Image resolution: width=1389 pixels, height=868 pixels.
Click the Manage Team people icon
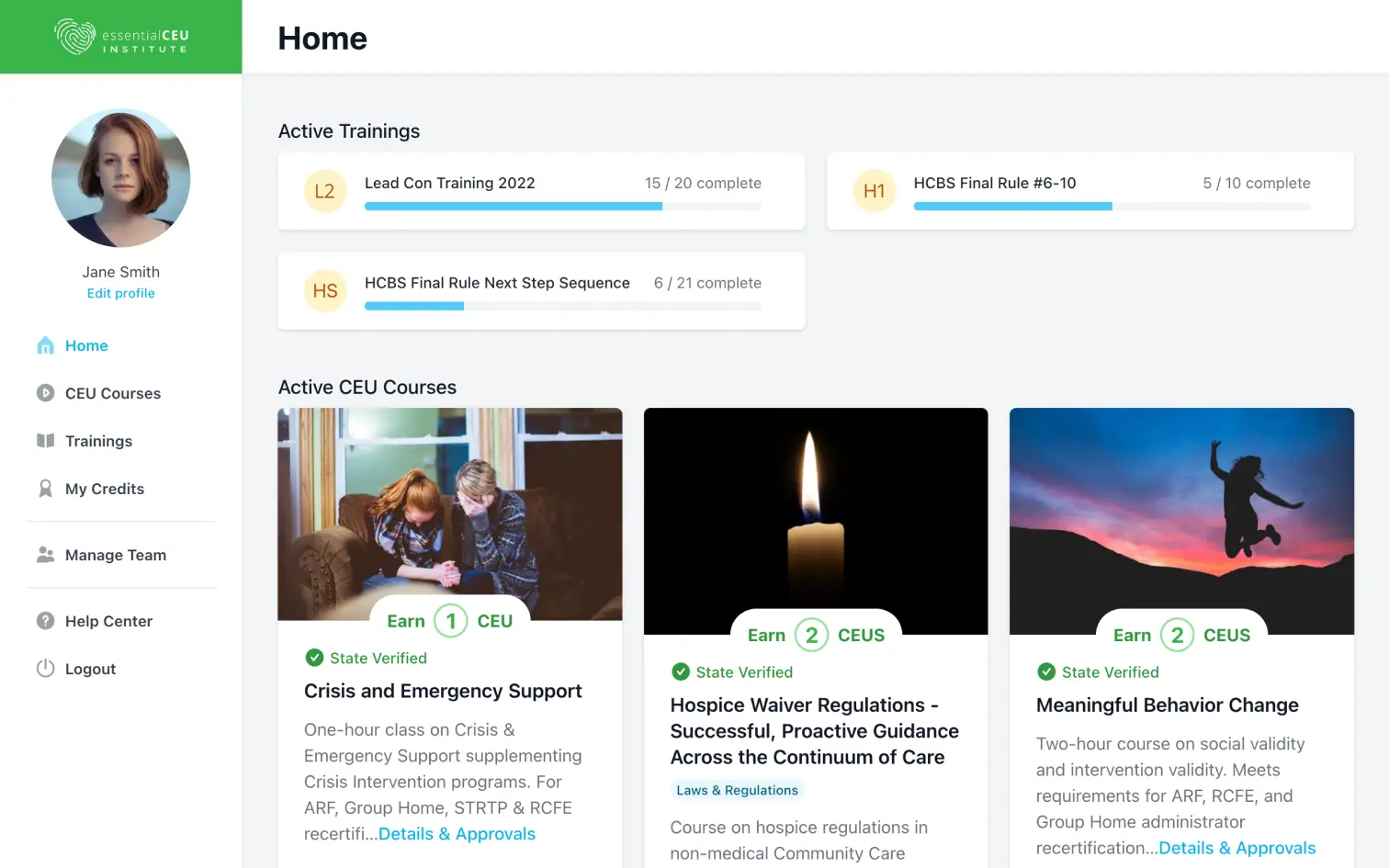45,555
